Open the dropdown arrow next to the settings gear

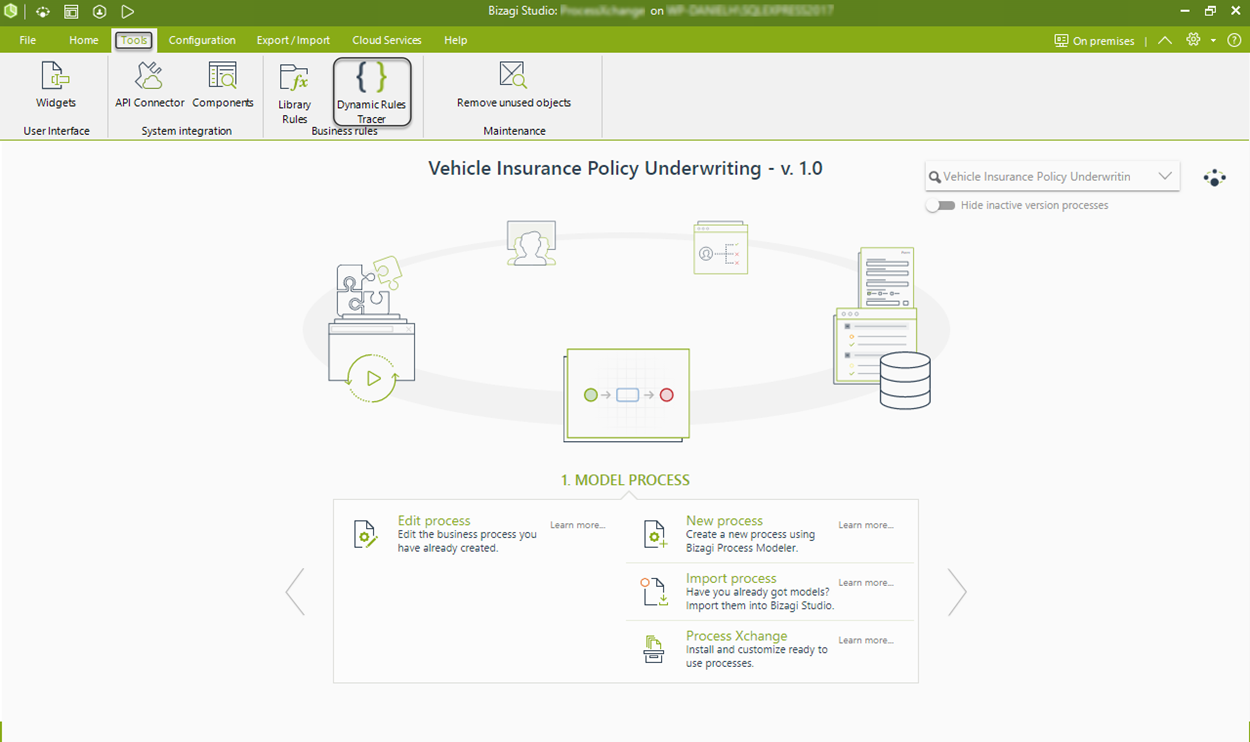pyautogui.click(x=1213, y=41)
